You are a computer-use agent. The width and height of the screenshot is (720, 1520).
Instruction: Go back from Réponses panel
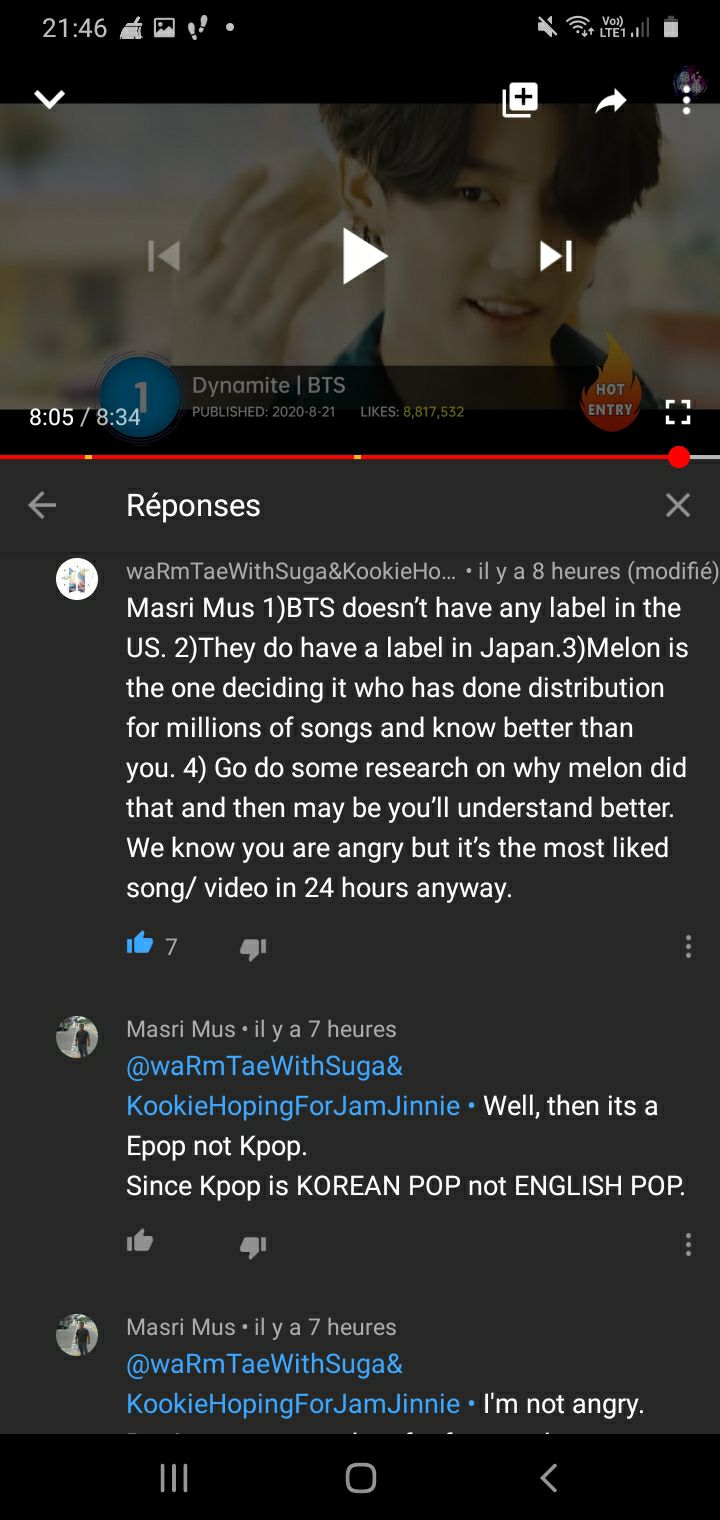click(42, 505)
